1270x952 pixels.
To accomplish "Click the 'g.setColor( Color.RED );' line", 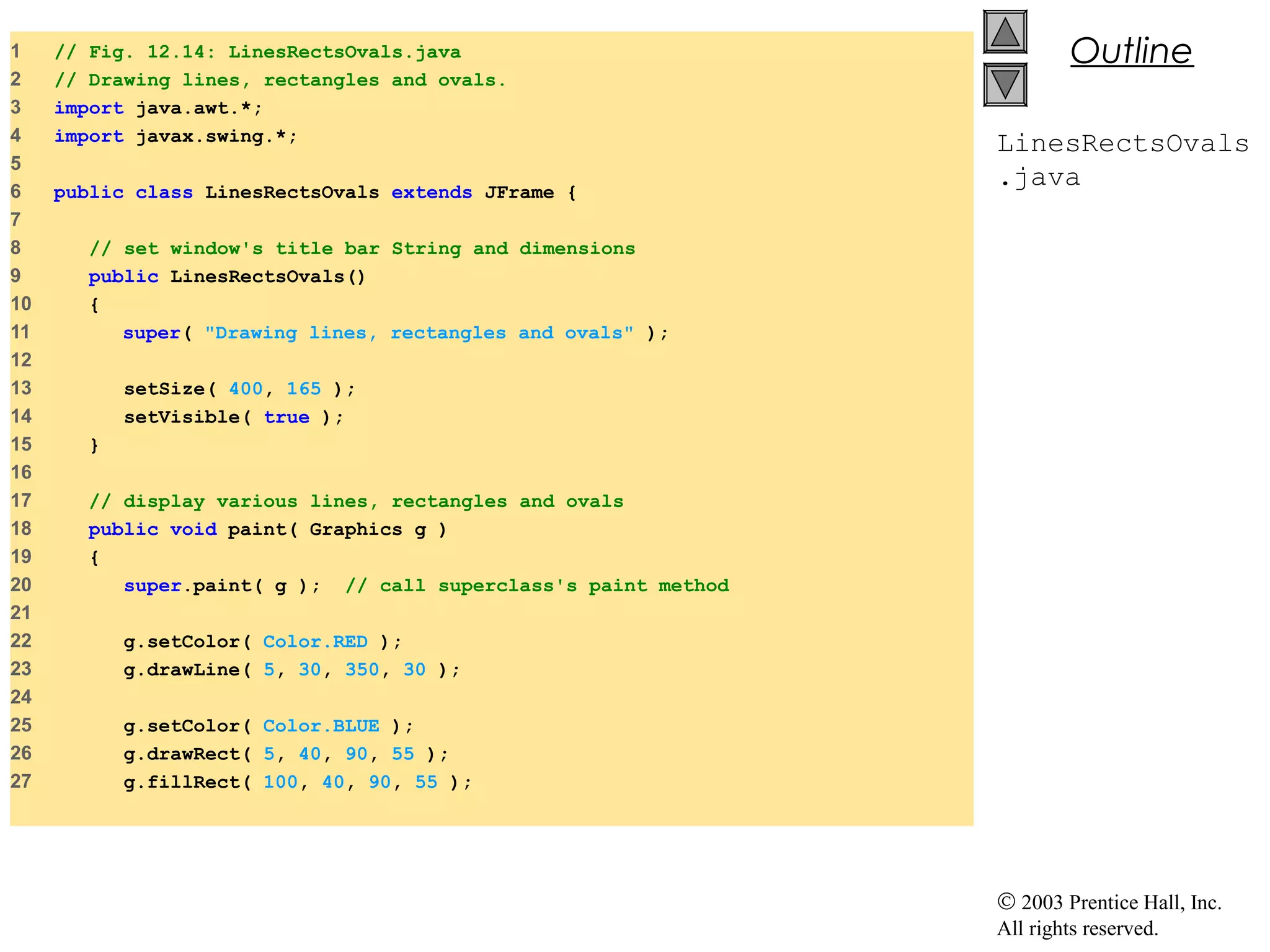I will pyautogui.click(x=263, y=641).
